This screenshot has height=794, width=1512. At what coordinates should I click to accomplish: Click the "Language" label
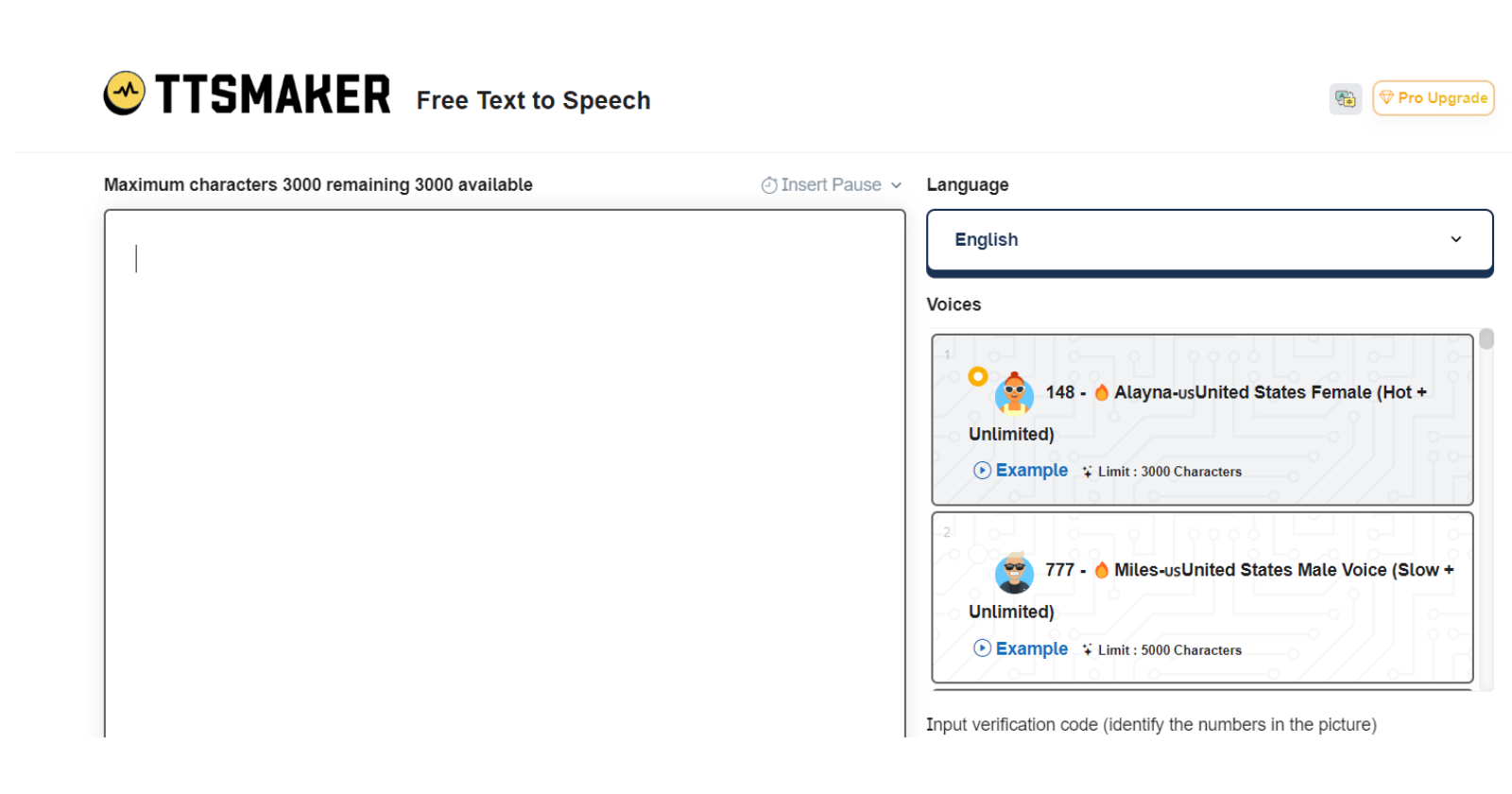click(x=968, y=185)
